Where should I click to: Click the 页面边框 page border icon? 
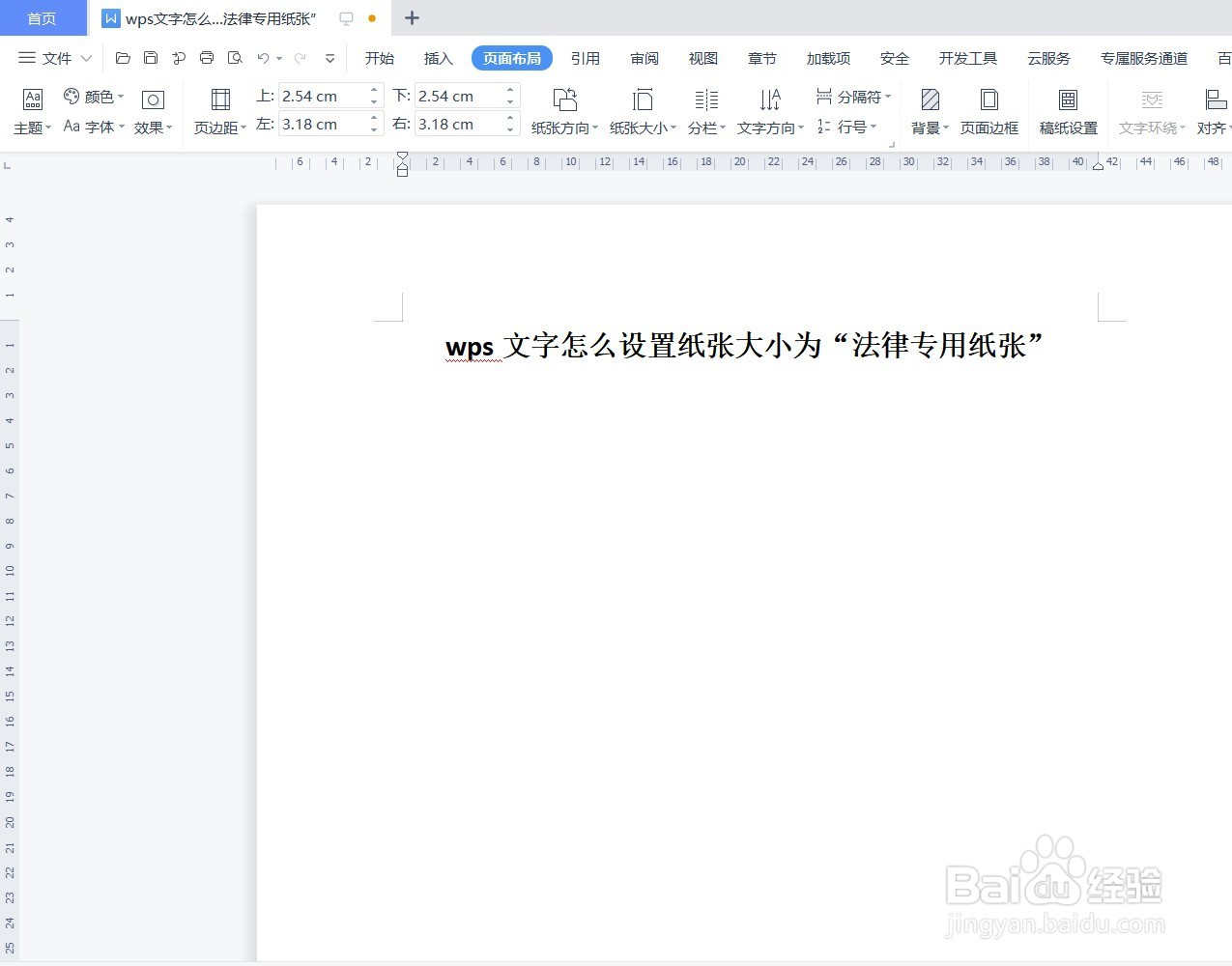989,99
